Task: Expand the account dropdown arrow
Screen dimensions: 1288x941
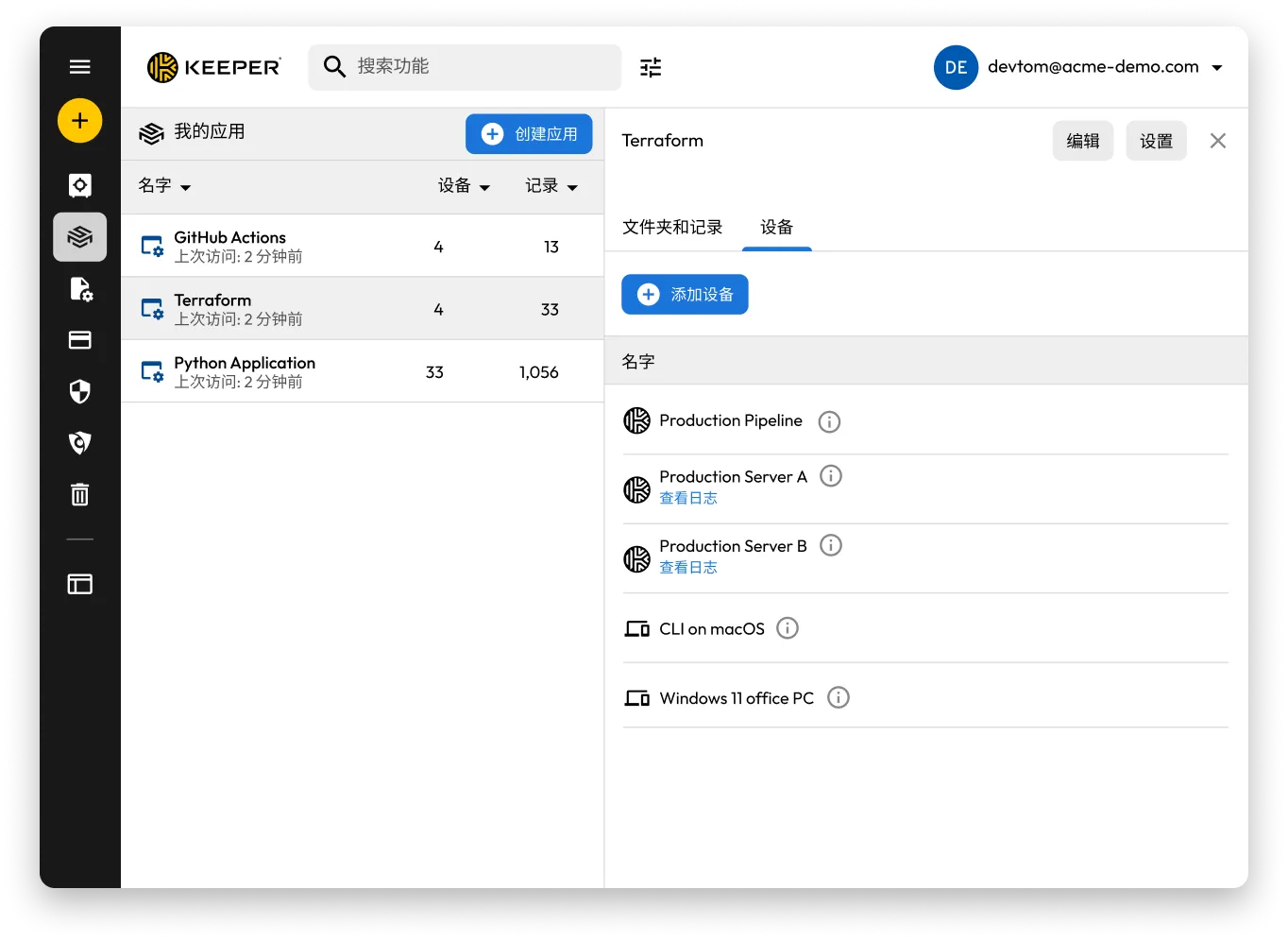Action: pyautogui.click(x=1217, y=68)
